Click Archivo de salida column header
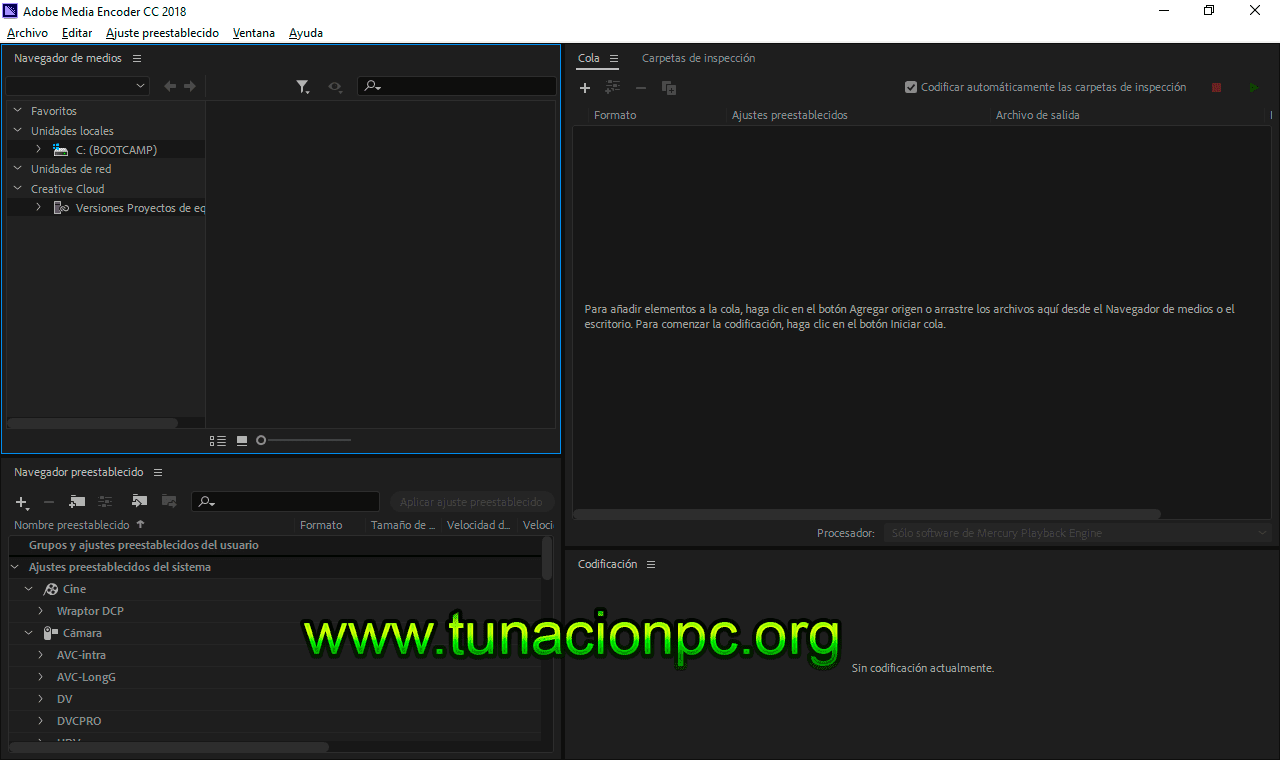The width and height of the screenshot is (1280, 760). 1037,115
